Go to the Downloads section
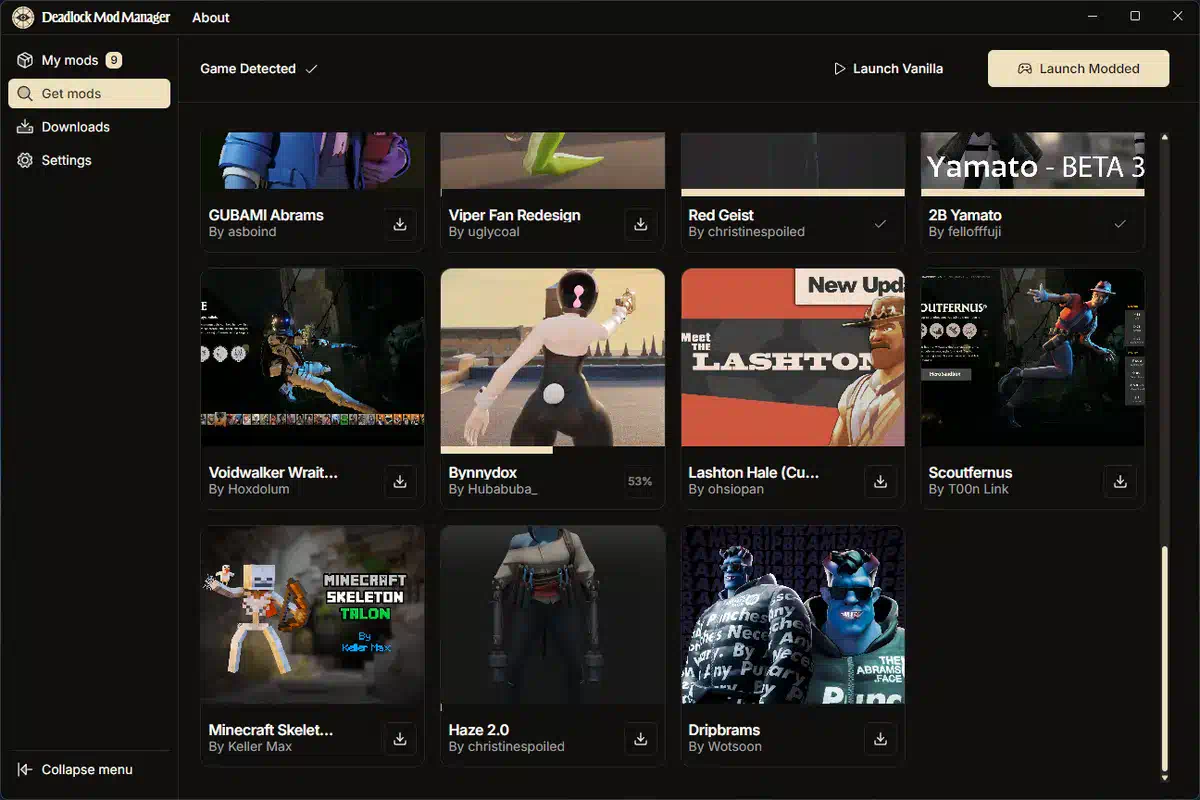Viewport: 1200px width, 800px height. 89,127
